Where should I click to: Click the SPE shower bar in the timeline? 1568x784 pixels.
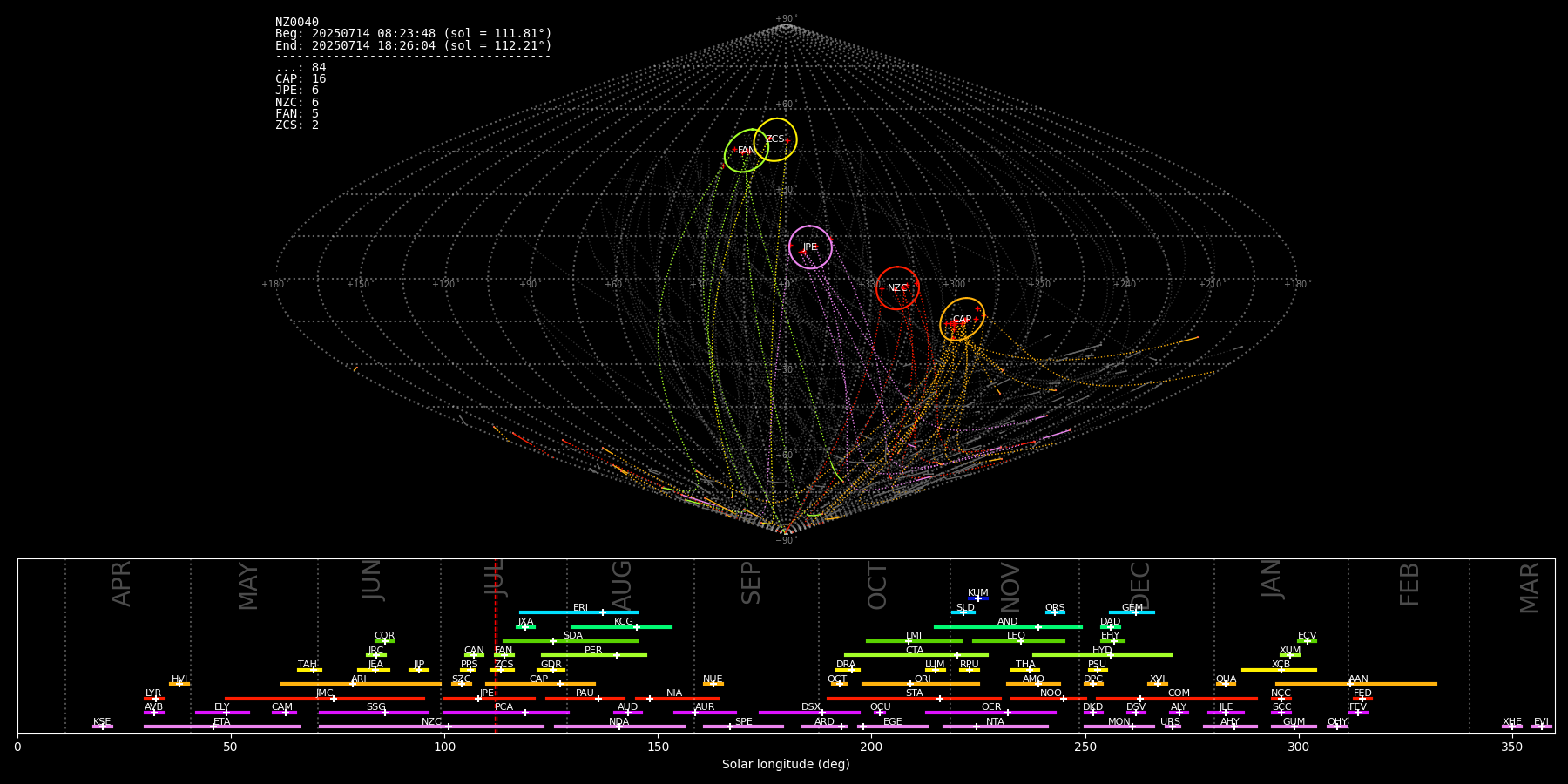pos(743,727)
